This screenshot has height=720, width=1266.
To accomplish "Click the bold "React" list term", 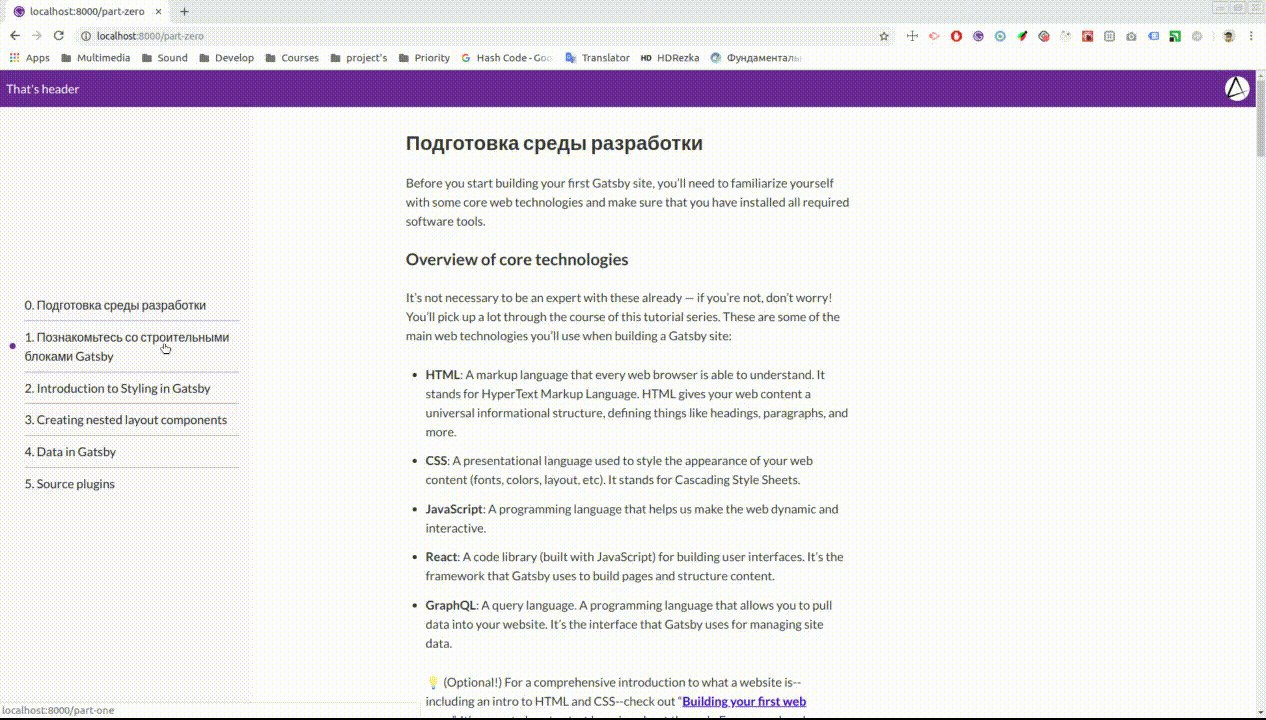I will point(441,557).
